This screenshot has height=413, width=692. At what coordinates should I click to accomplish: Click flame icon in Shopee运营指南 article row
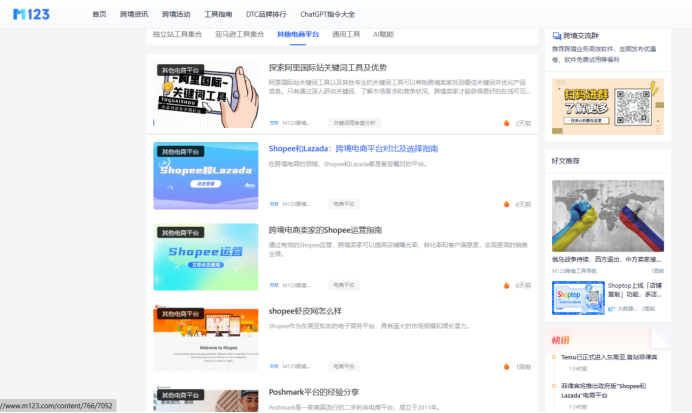click(507, 285)
